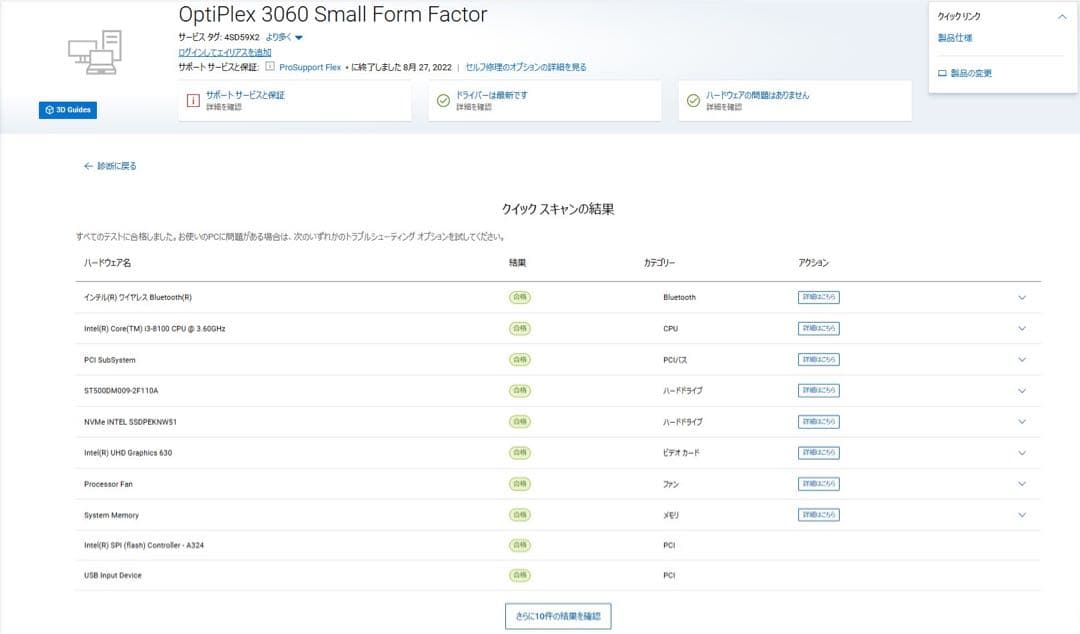Open the 製品仕様 quick link
This screenshot has width=1080, height=634.
pyautogui.click(x=954, y=38)
